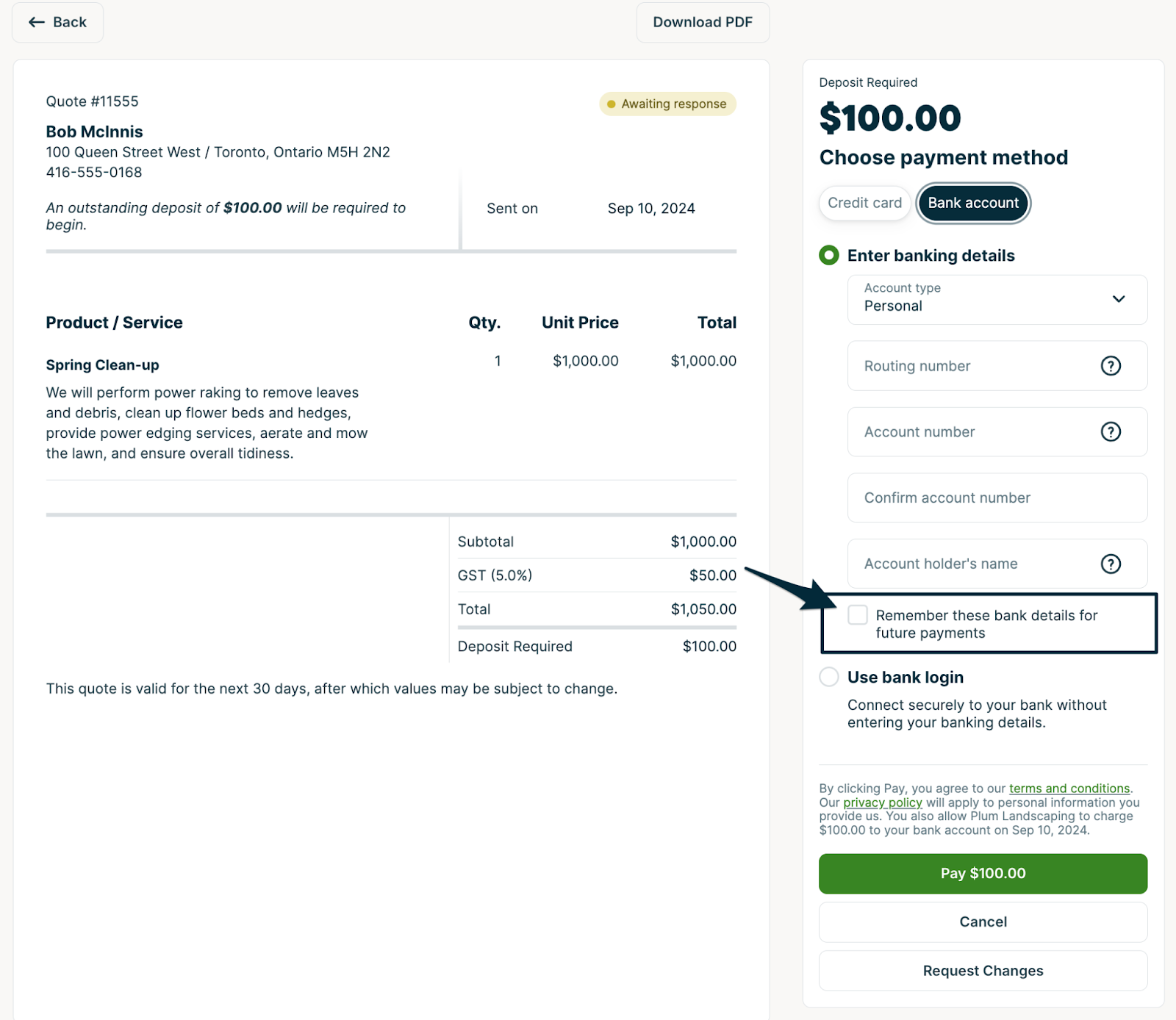Click the Account number help icon
This screenshot has height=1020, width=1176.
pos(1111,432)
